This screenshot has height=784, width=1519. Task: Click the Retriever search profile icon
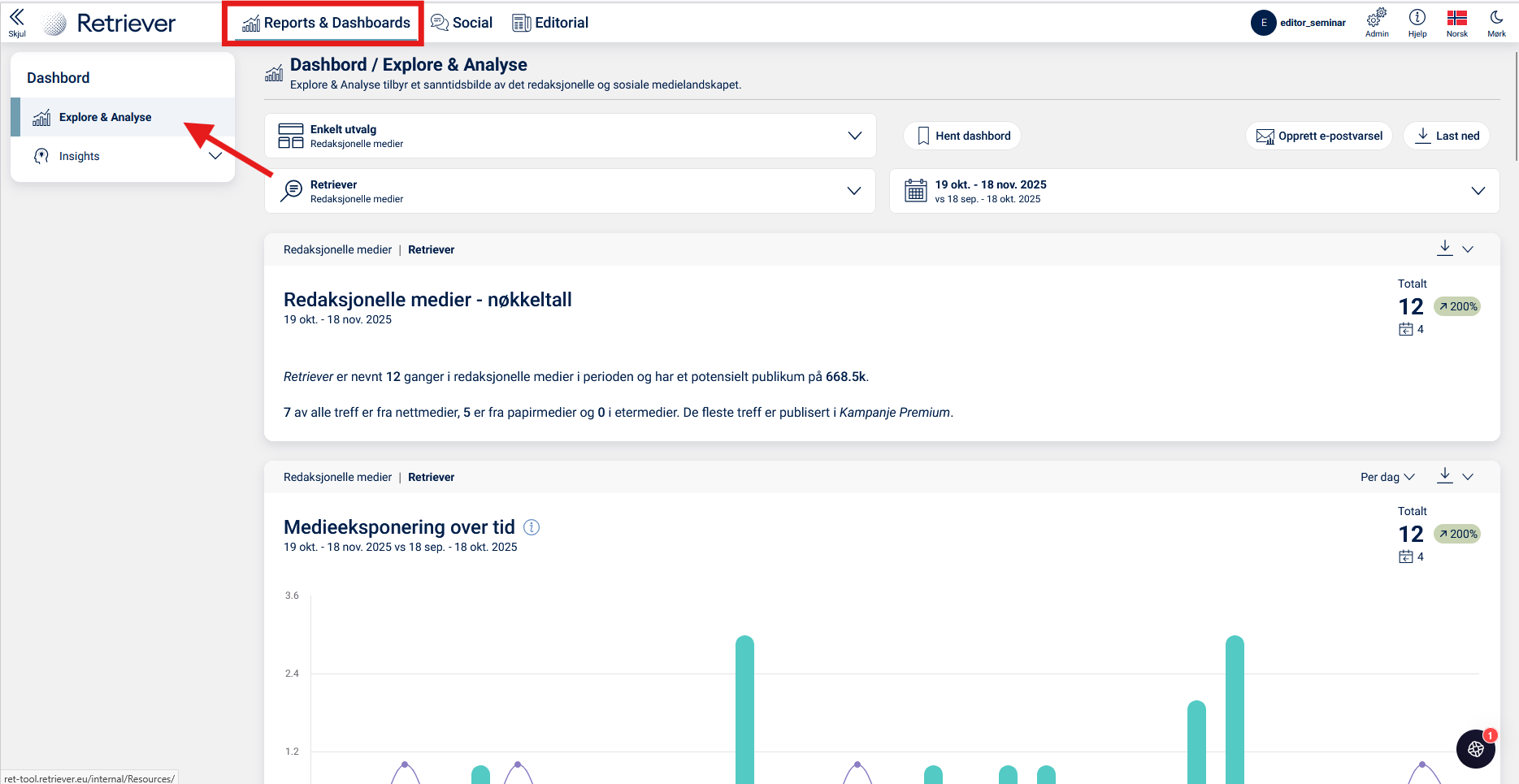point(291,191)
